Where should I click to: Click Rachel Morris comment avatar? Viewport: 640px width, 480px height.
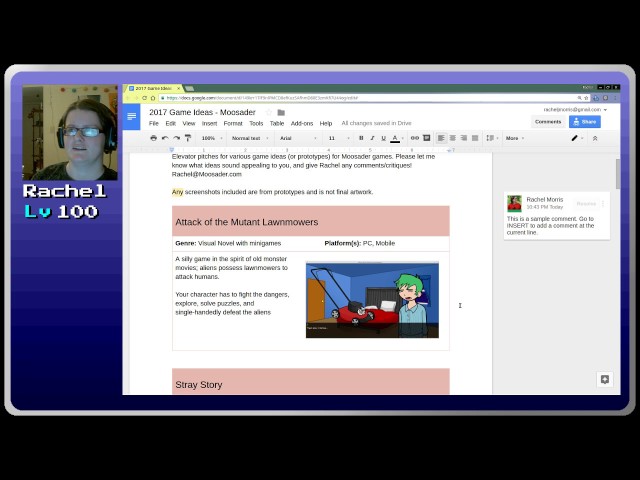(514, 203)
